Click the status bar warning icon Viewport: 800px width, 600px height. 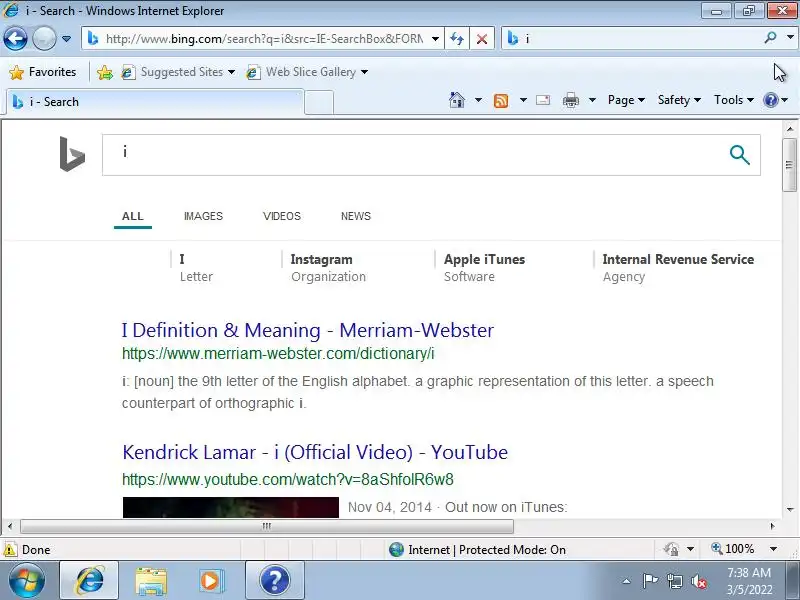point(9,549)
